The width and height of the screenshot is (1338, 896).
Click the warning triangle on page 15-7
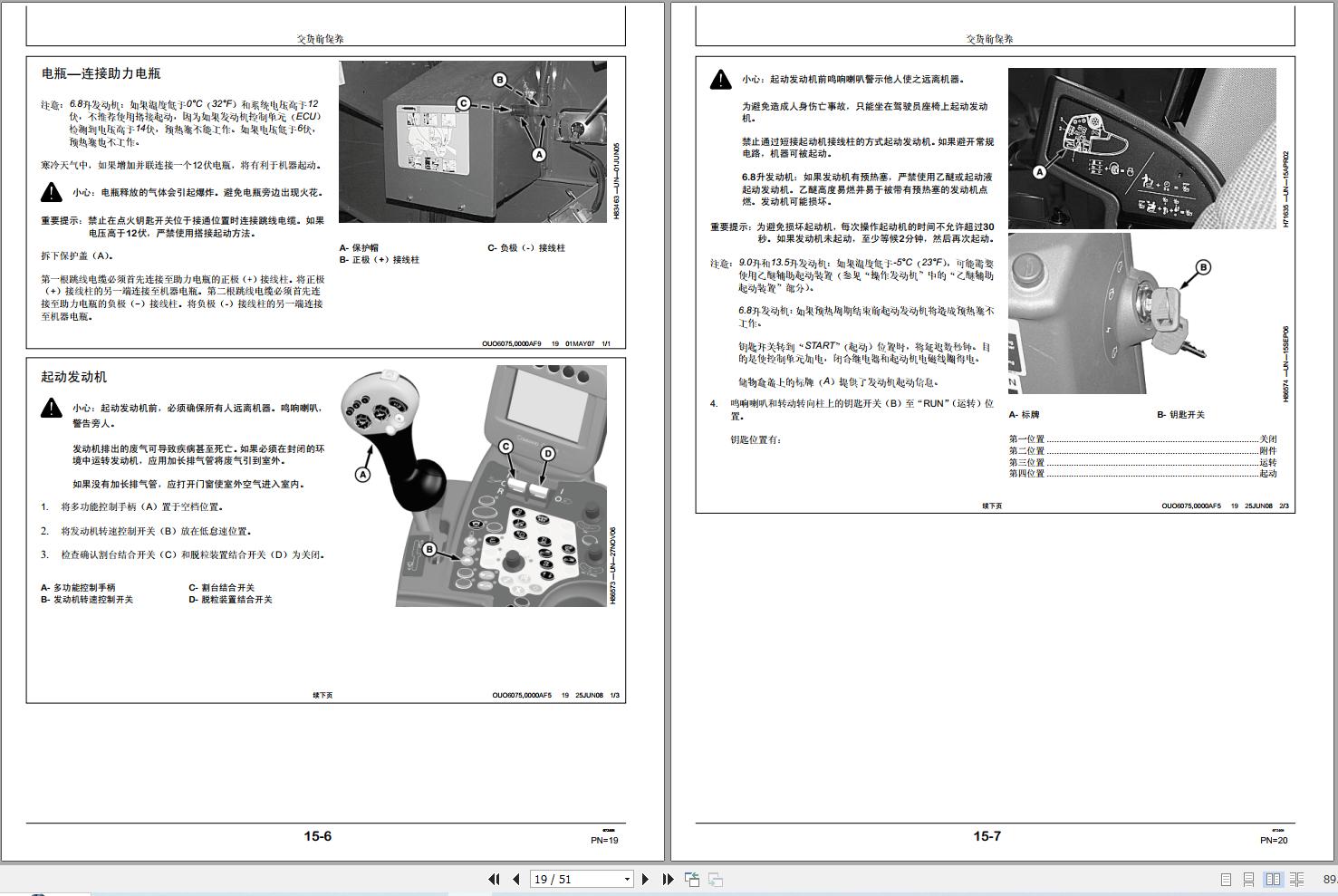720,80
